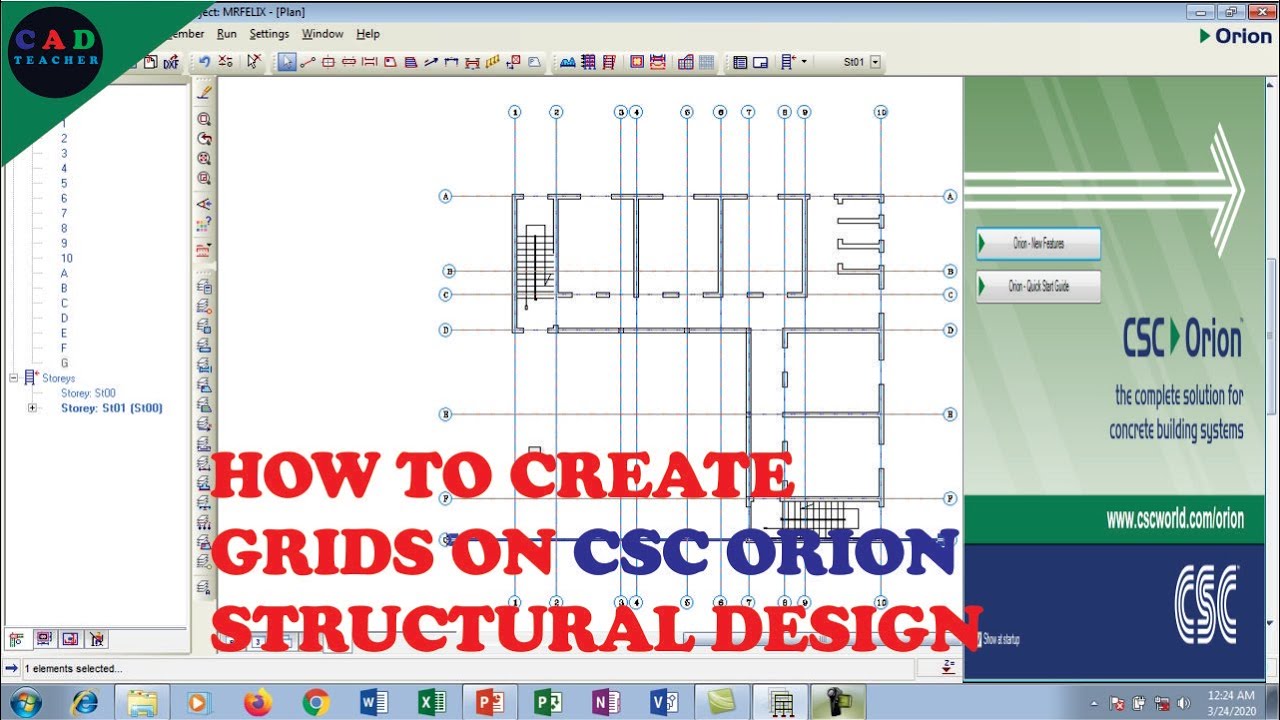Open the St01 storey dropdown

pyautogui.click(x=877, y=62)
